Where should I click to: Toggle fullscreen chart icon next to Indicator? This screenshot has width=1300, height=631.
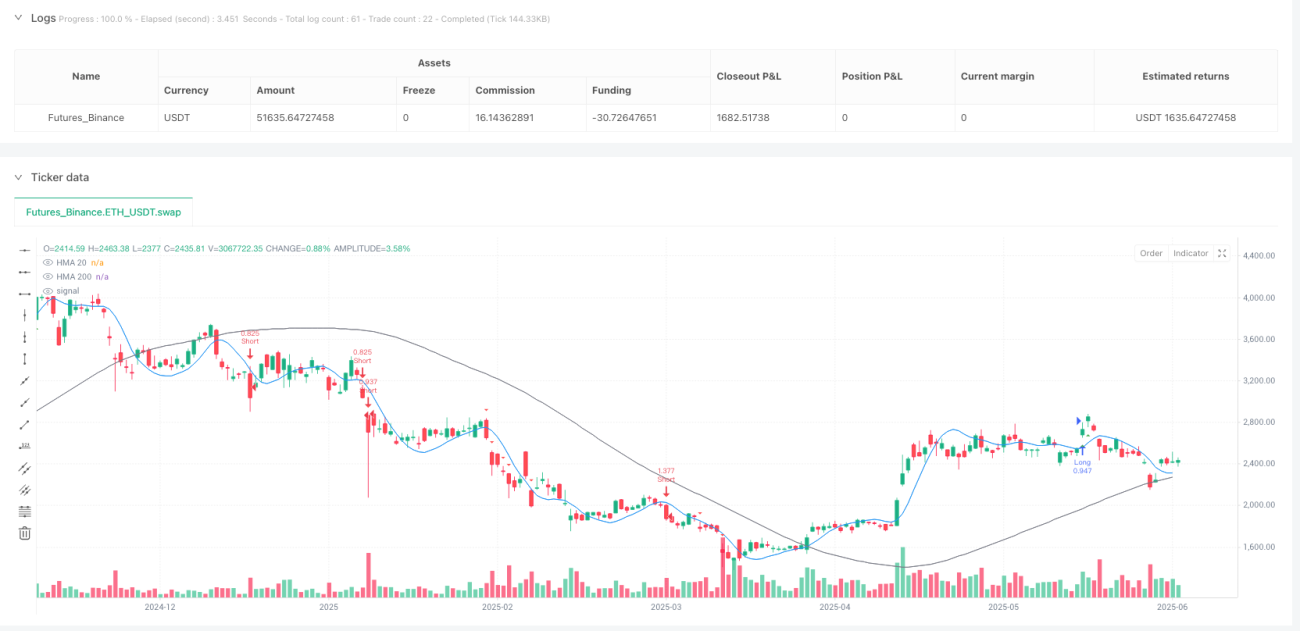click(1222, 253)
